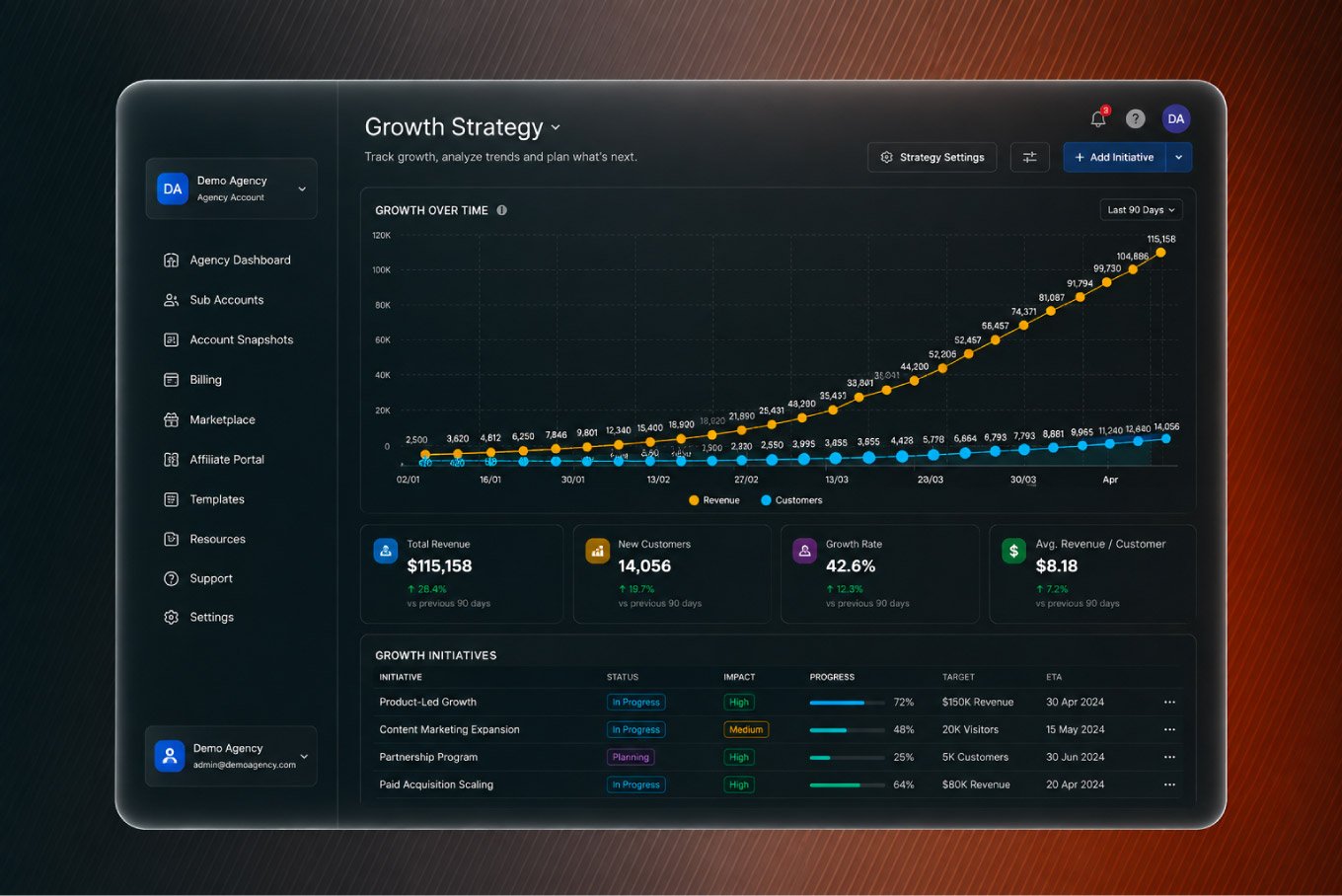Click the Strategy Settings button
The image size is (1342, 896).
point(932,157)
